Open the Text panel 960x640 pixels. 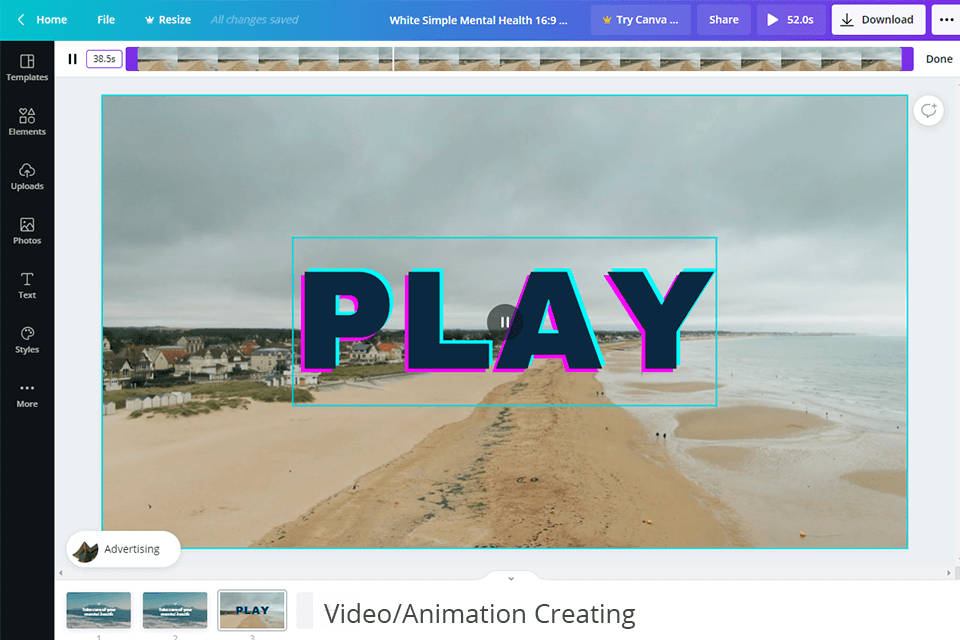27,285
